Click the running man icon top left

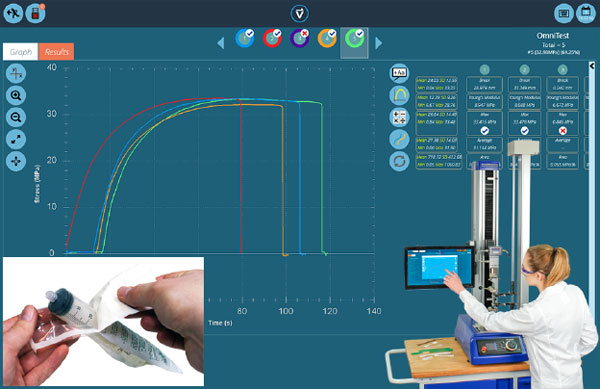(x=13, y=13)
